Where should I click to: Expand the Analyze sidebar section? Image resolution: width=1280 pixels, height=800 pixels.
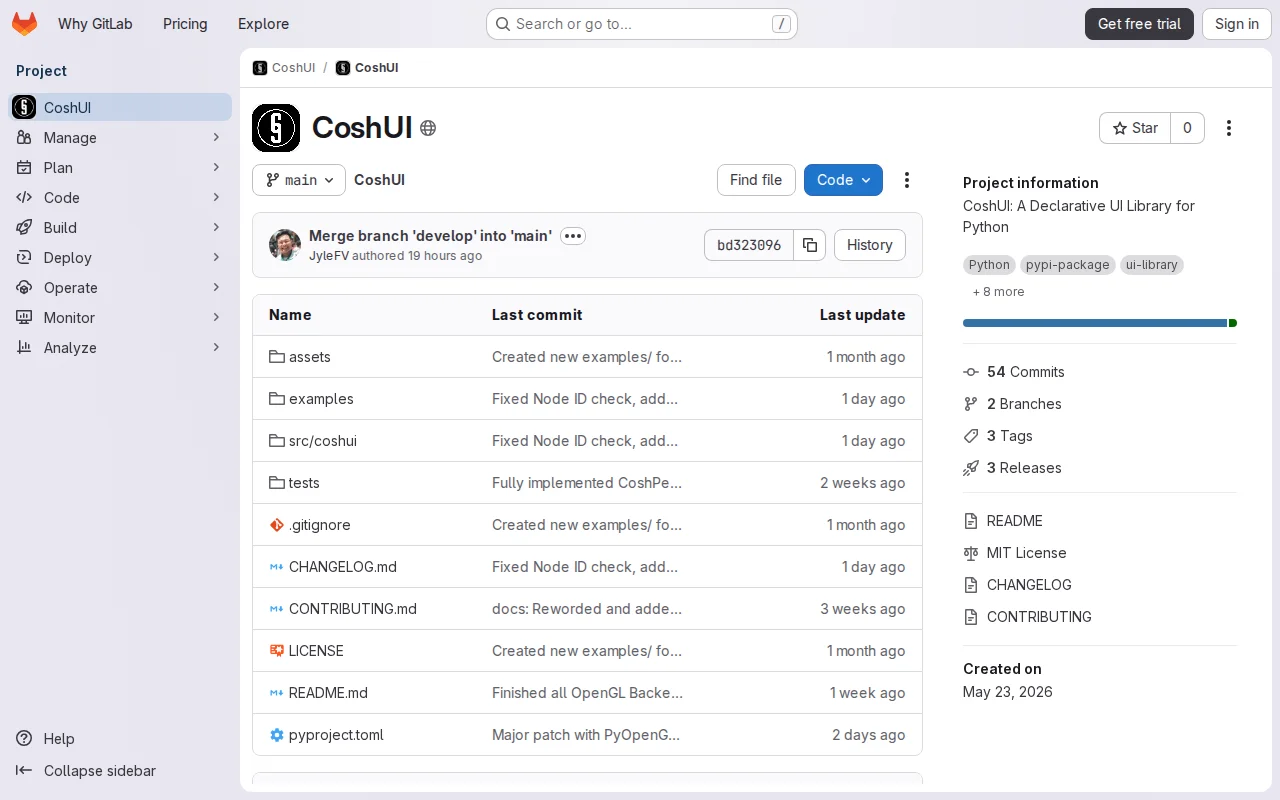(x=216, y=347)
